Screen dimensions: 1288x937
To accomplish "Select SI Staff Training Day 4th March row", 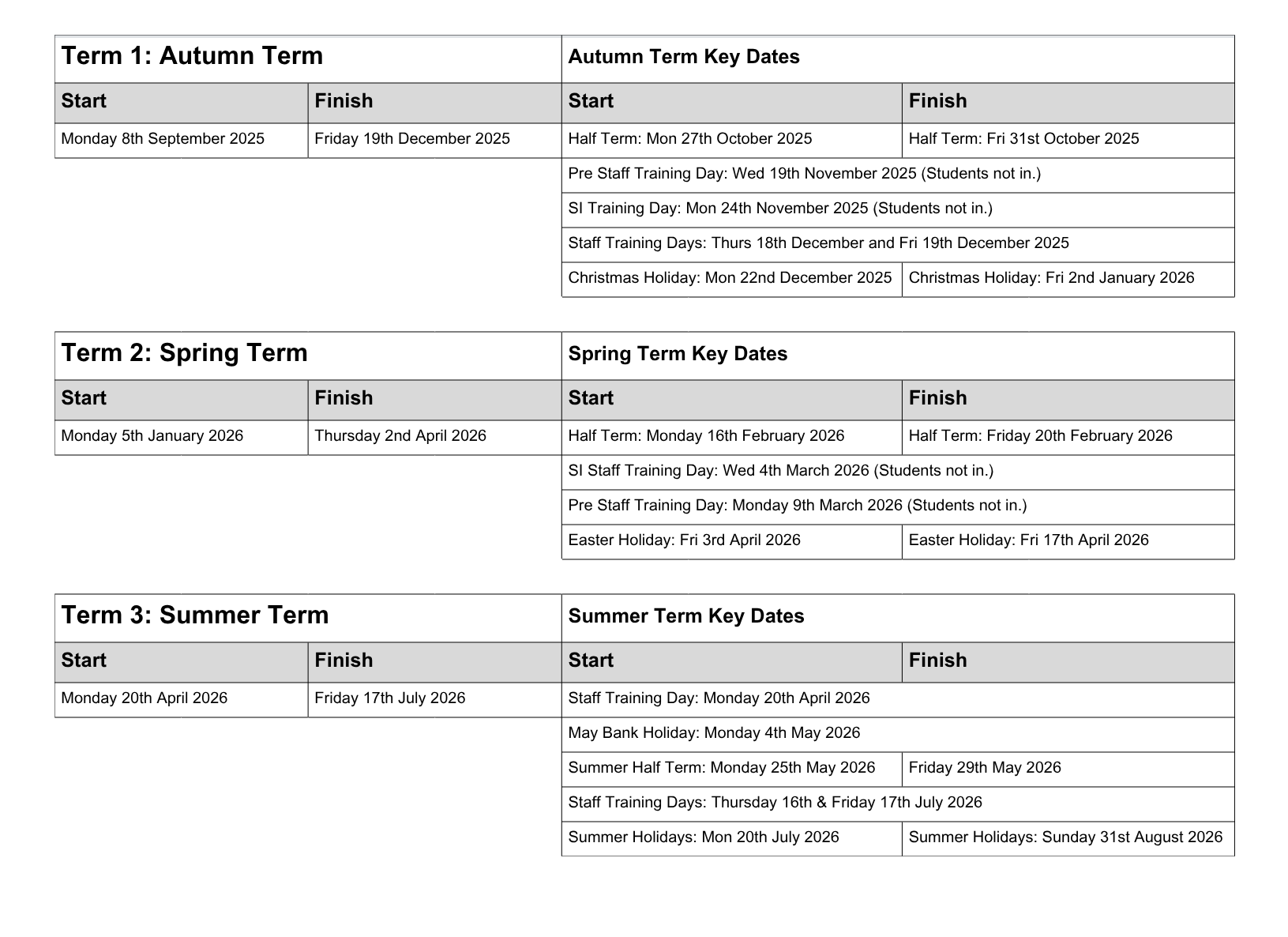I will point(780,471).
